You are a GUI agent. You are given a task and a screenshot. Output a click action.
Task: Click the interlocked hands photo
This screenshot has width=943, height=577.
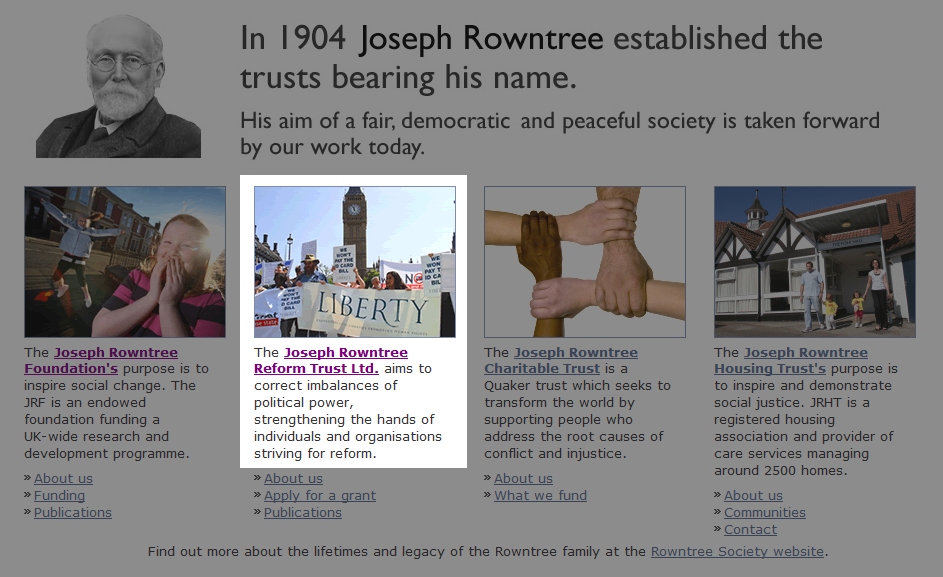click(x=585, y=262)
